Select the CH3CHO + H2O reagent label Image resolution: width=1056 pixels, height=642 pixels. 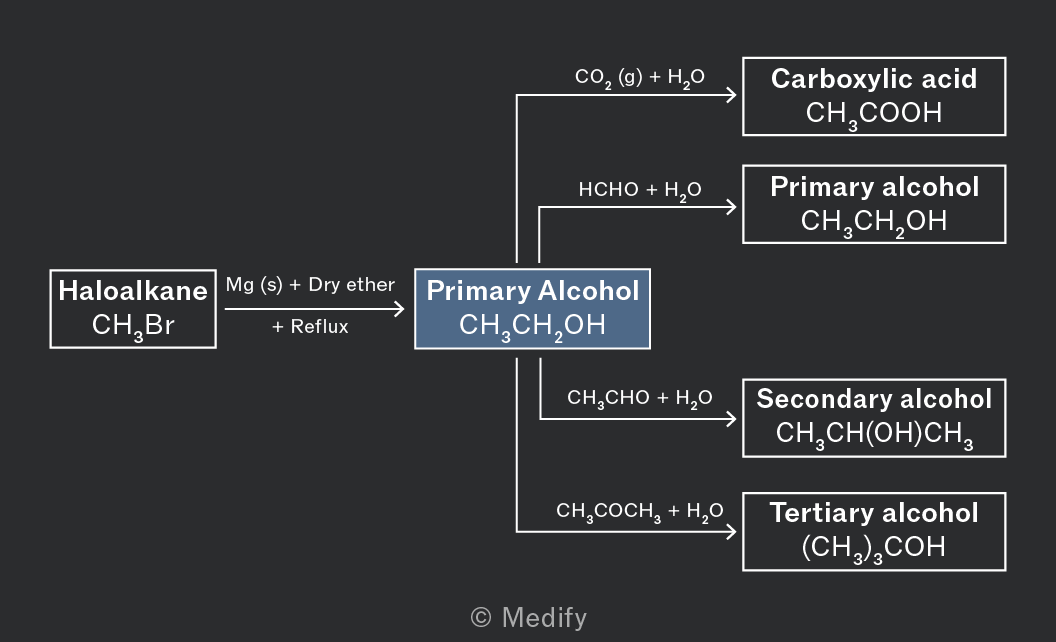(x=640, y=398)
